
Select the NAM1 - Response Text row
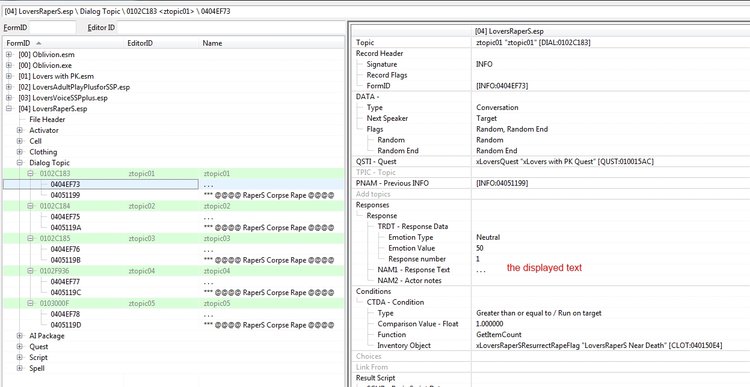tap(551, 270)
